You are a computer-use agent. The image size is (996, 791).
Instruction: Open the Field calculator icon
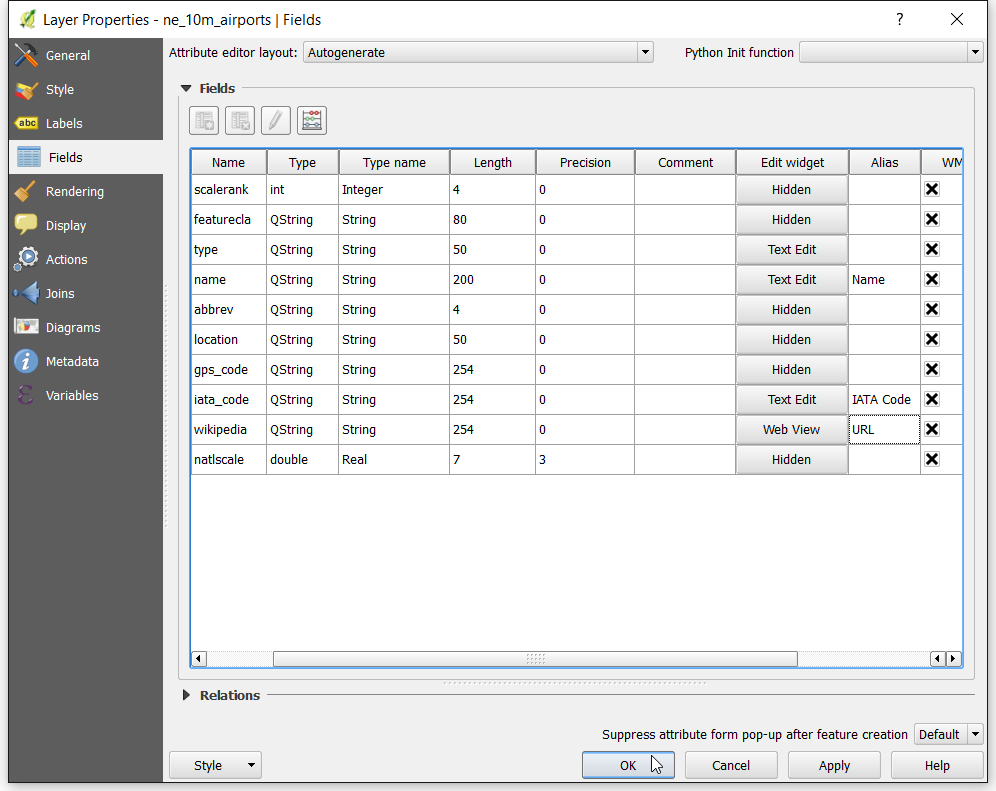311,121
